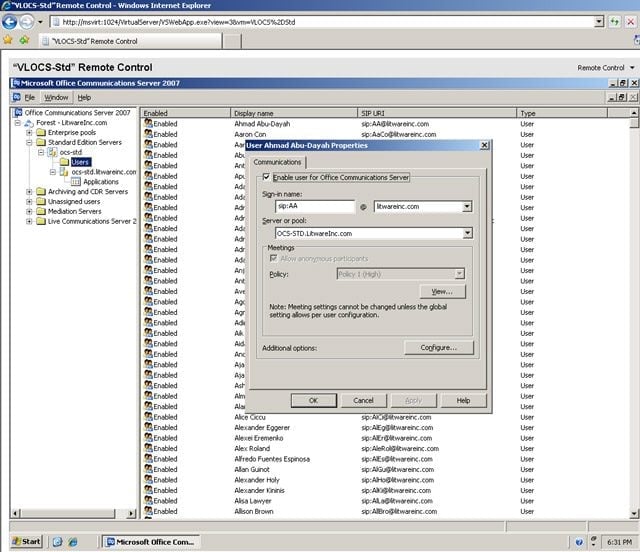This screenshot has height=552, width=640.
Task: Click the Mediation Servers folder icon
Action: click(x=40, y=211)
